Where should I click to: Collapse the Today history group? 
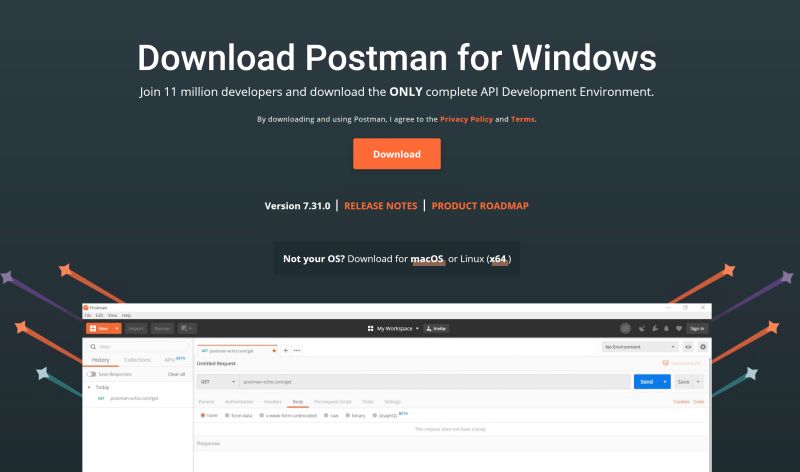click(x=90, y=387)
